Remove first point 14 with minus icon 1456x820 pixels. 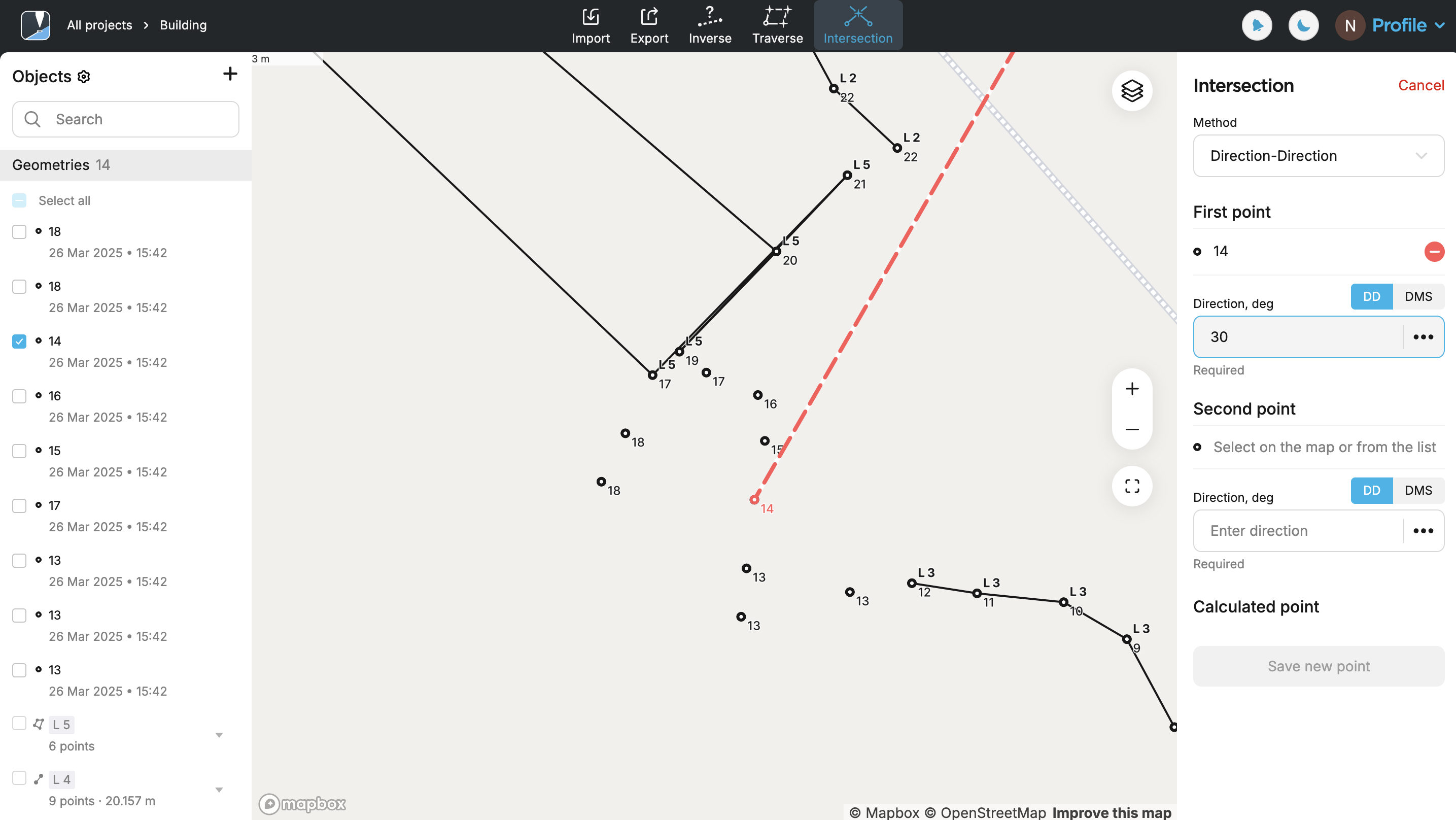1434,251
